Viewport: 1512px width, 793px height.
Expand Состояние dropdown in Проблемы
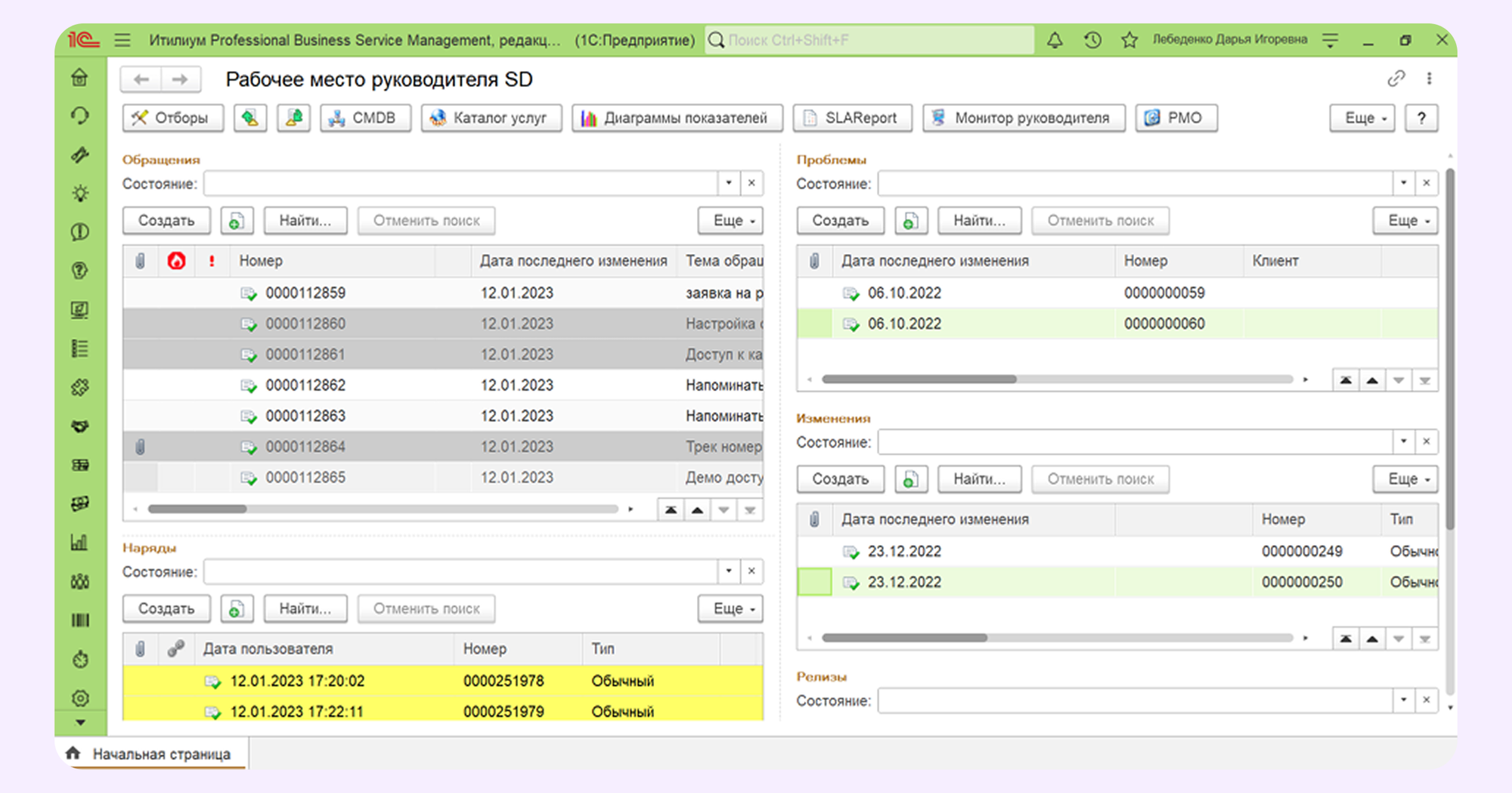coord(1403,183)
